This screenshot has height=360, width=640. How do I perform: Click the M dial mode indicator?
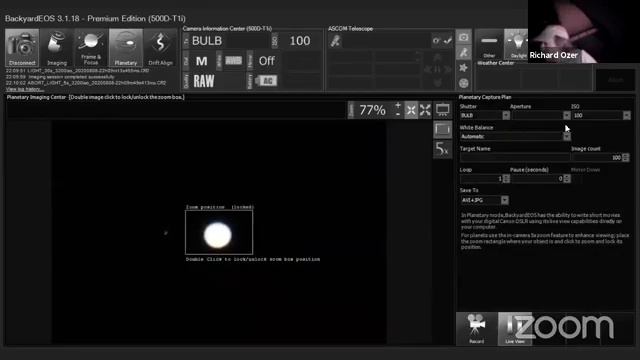coord(202,61)
